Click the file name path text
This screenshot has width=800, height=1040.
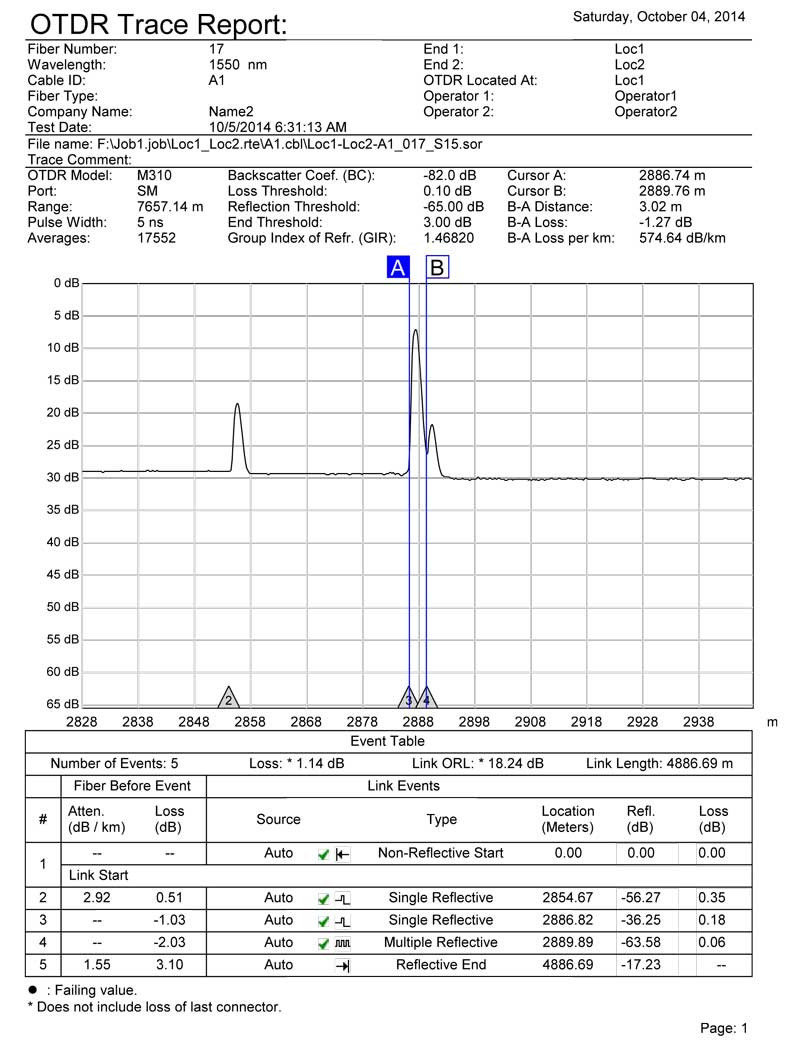click(255, 144)
